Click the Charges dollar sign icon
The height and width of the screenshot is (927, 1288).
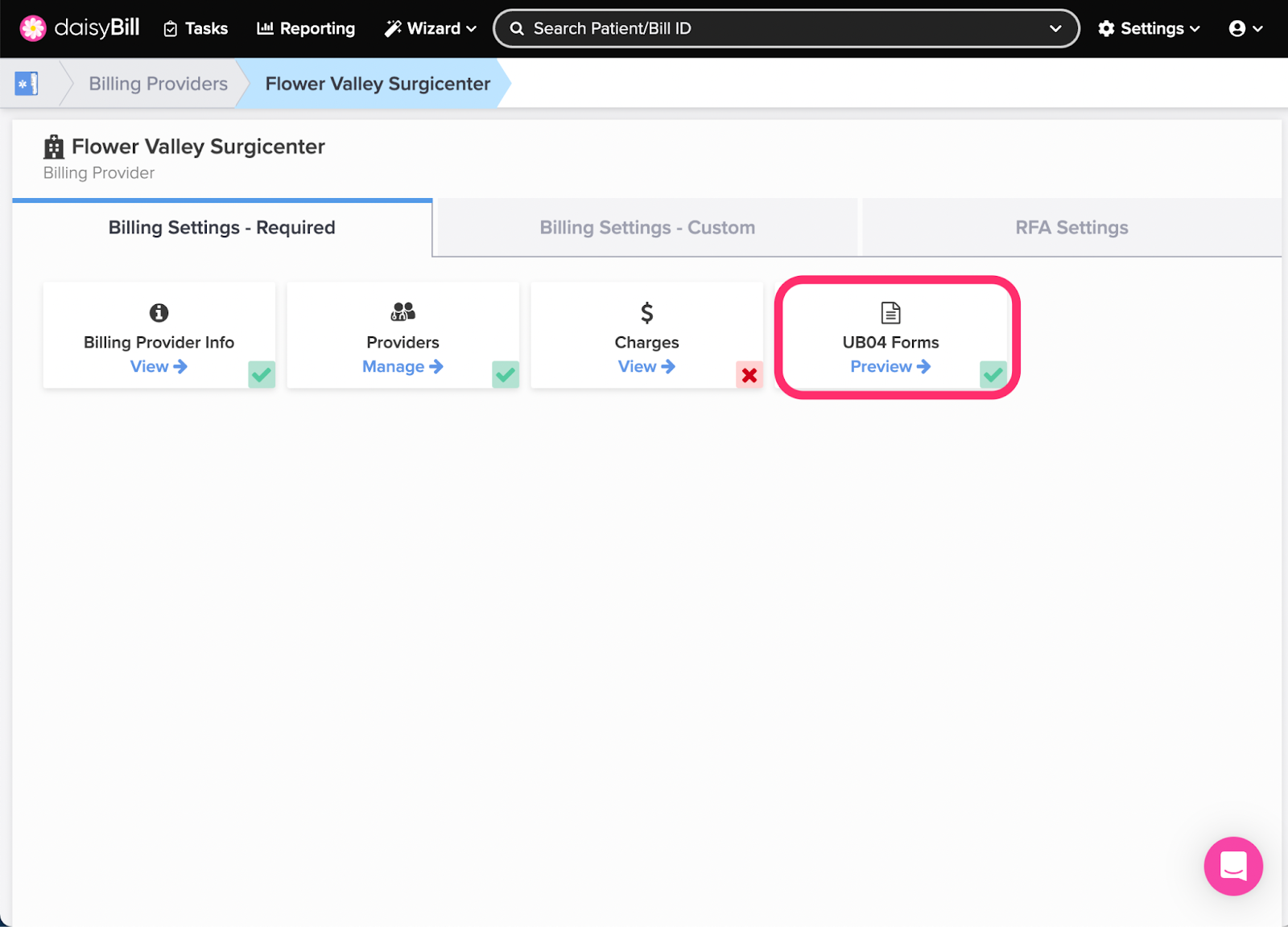click(647, 312)
